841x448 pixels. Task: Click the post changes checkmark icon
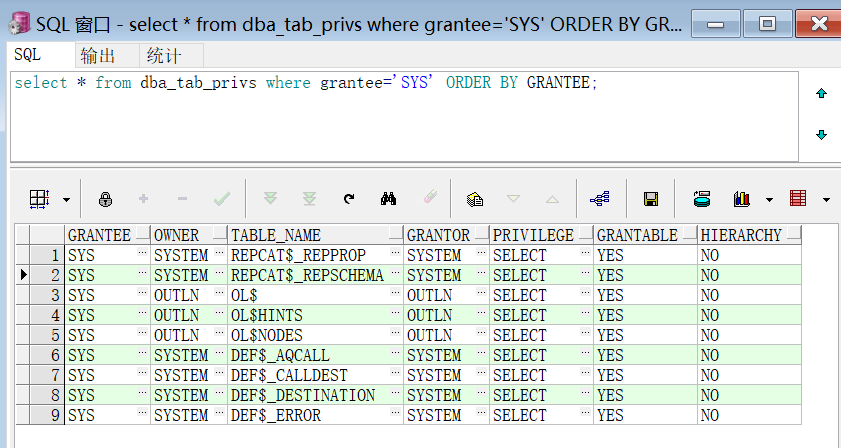point(222,199)
